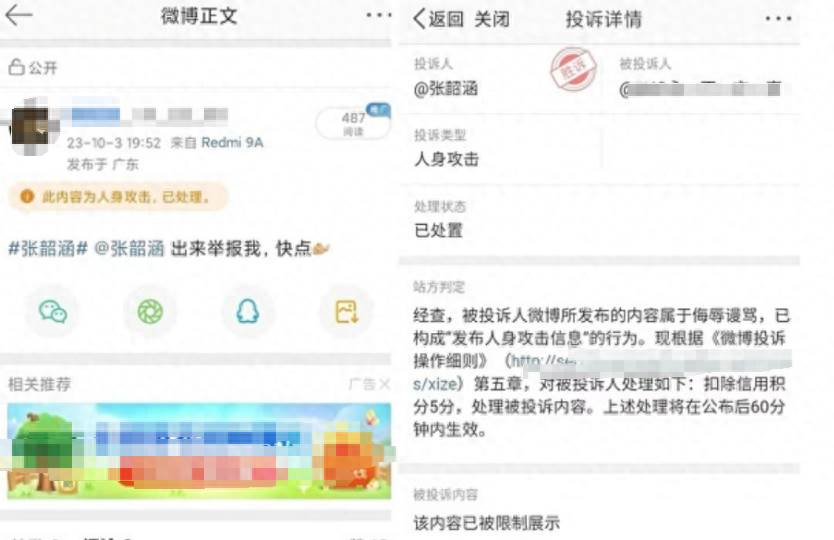Screen dimensions: 834x540
Task: Tap the back arrow on Weibo post
Action: pos(19,15)
